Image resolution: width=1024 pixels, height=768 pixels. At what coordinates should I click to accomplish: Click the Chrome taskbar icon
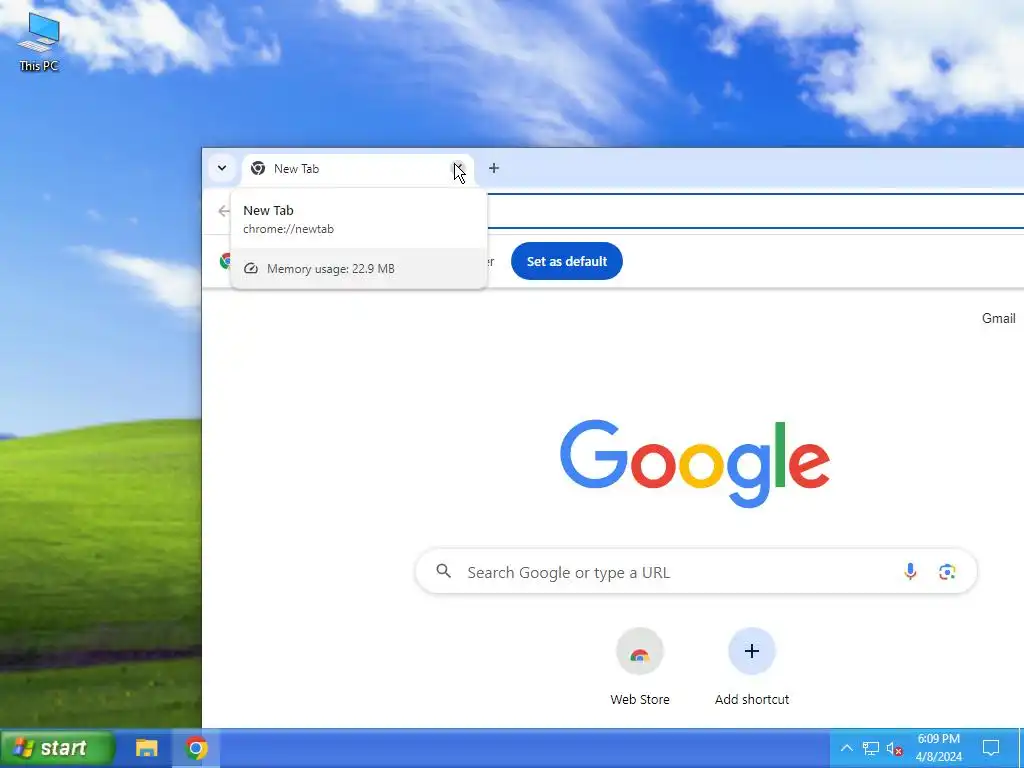coord(196,748)
